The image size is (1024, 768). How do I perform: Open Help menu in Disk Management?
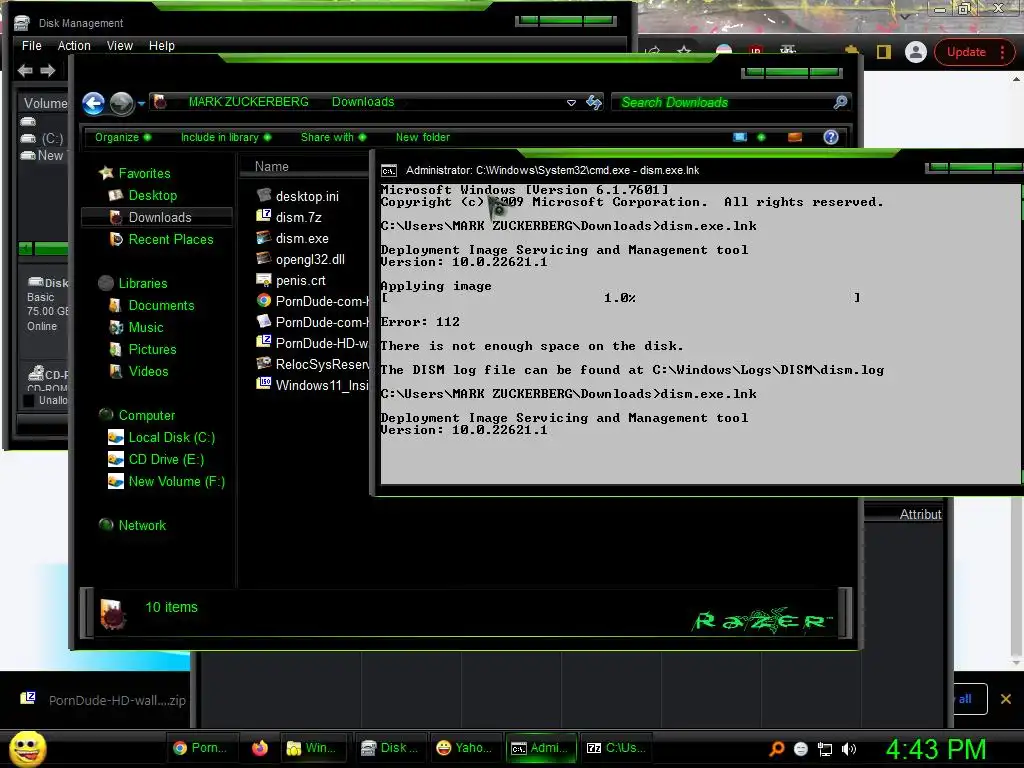point(161,46)
